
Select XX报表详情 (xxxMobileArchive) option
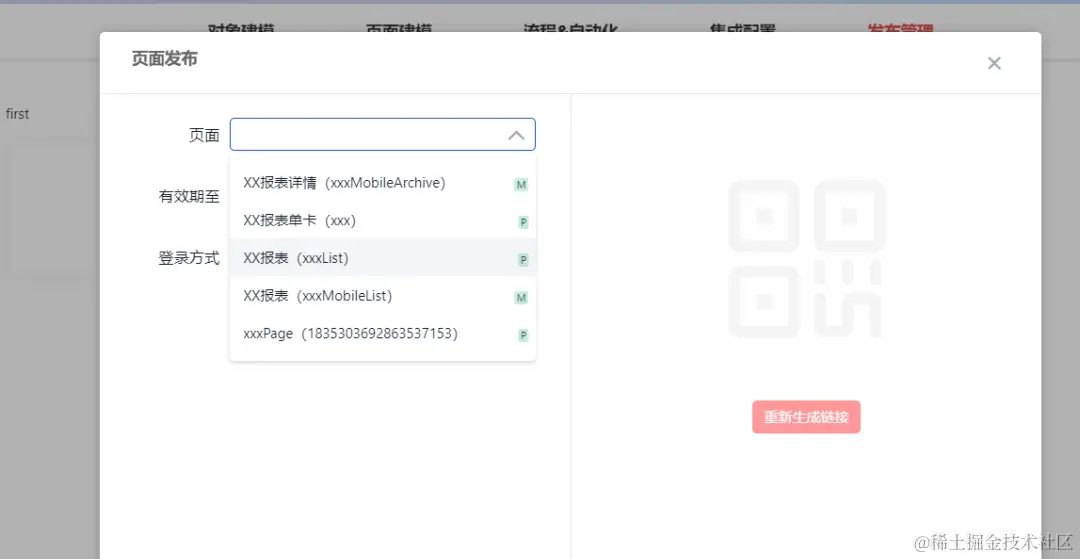pyautogui.click(x=382, y=183)
